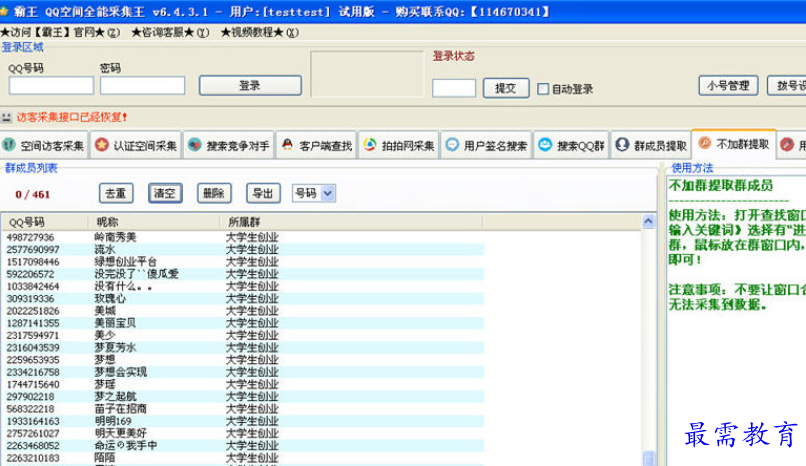The image size is (806, 466).
Task: Select the row named 绿想创业平台
Action: click(x=243, y=262)
